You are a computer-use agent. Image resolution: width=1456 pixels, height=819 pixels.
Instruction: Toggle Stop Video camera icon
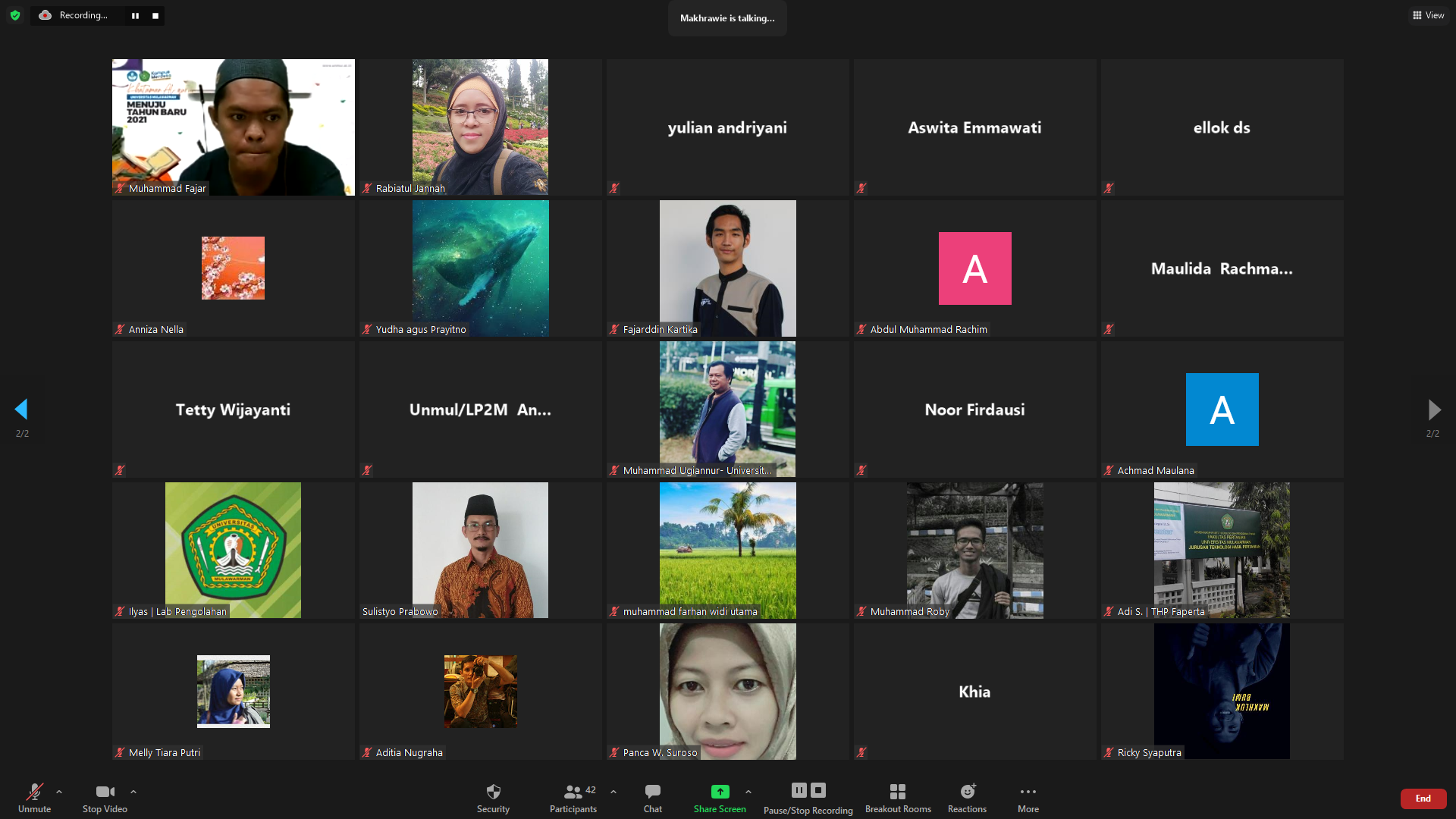[105, 792]
